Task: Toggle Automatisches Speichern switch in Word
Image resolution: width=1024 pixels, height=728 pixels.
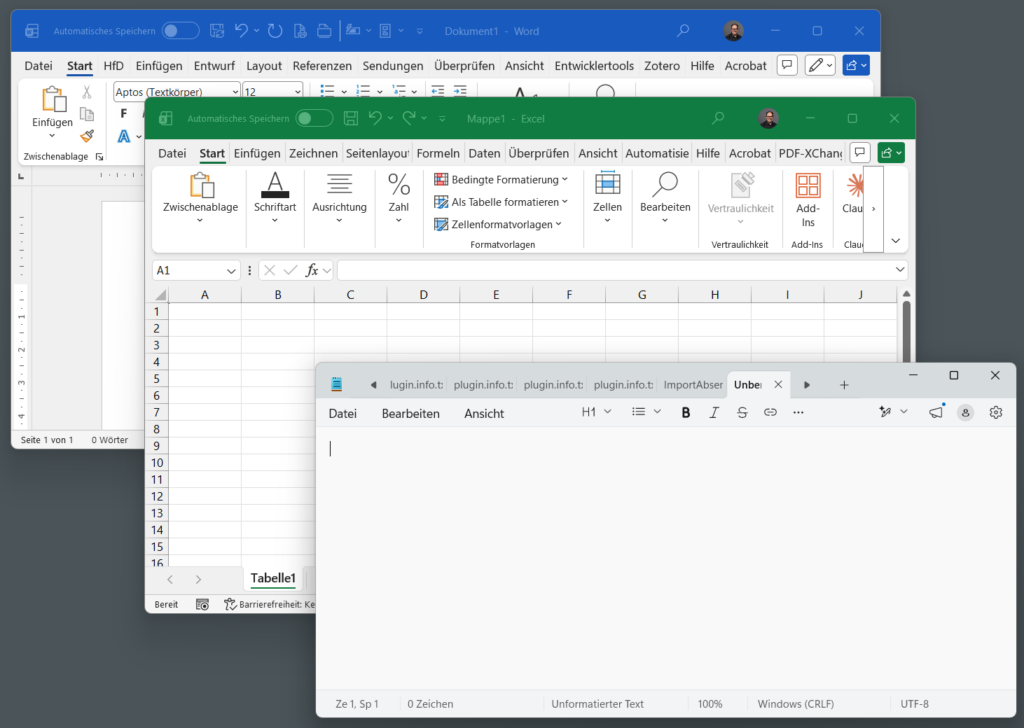Action: tap(180, 31)
